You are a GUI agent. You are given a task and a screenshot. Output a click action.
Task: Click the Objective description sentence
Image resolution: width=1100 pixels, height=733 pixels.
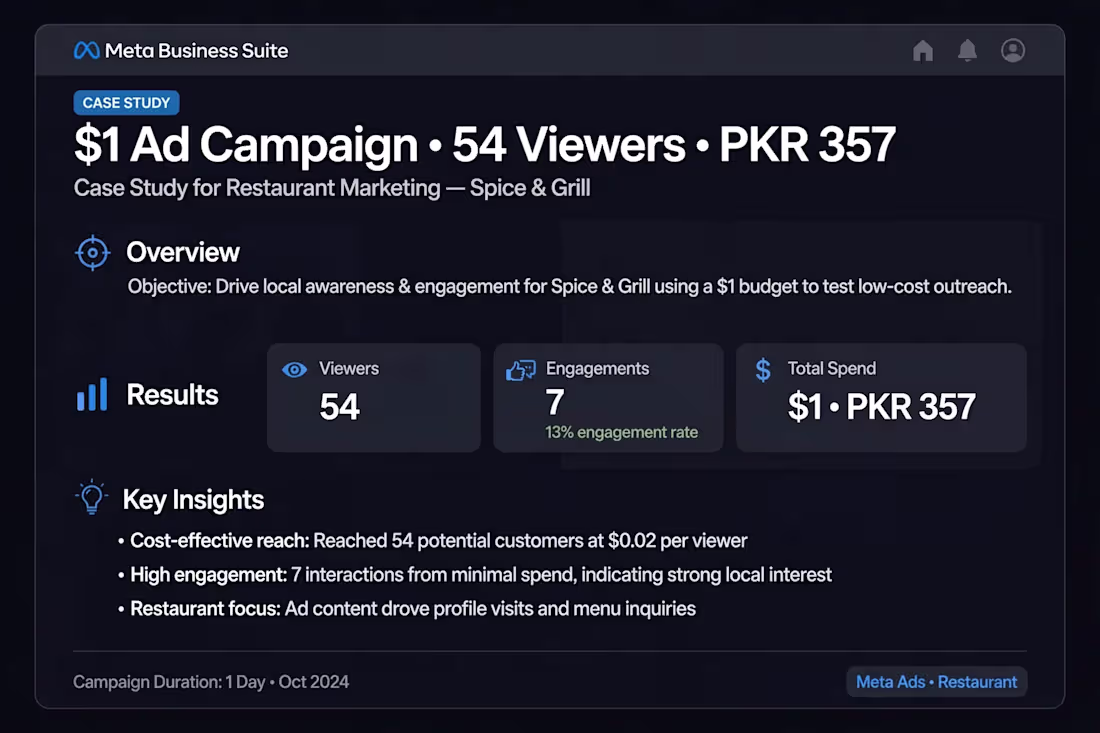[x=570, y=286]
